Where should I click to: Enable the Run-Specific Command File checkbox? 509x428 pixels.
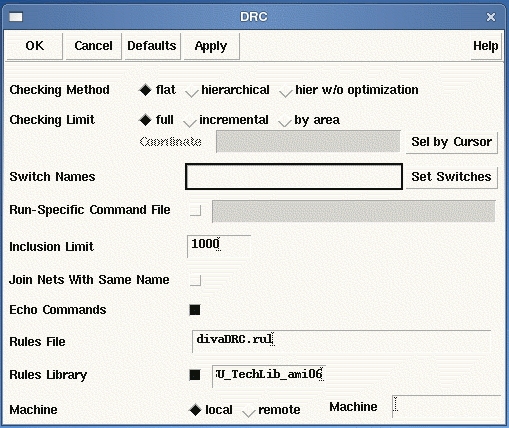tap(195, 210)
